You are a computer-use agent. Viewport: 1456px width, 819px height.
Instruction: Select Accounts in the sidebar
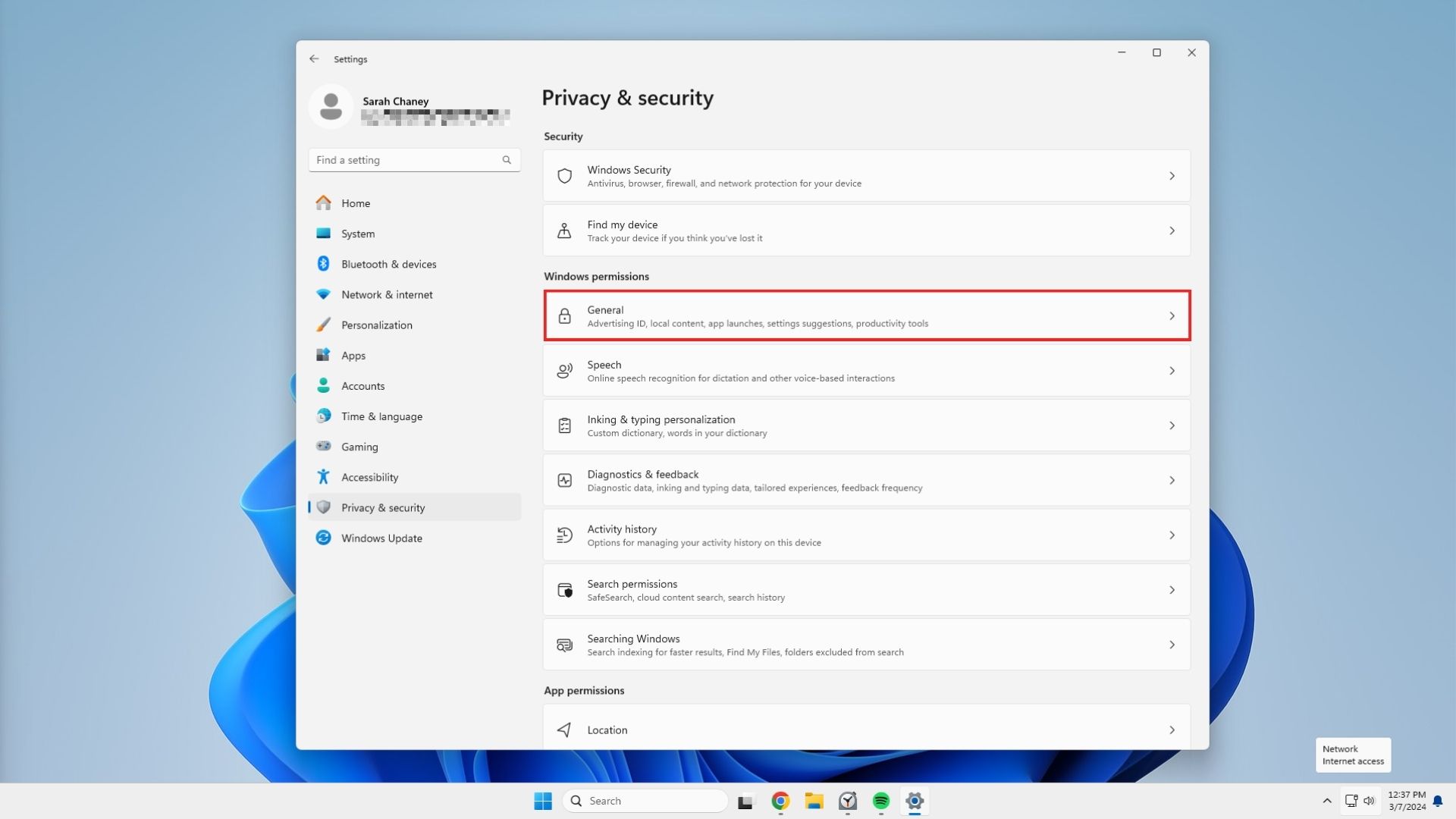[415, 385]
